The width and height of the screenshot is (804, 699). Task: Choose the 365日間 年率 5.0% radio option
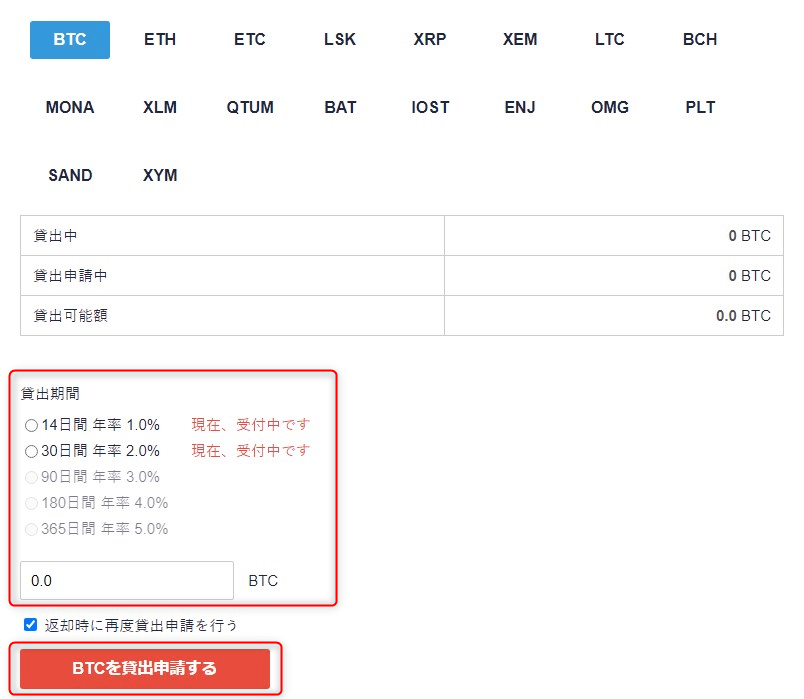[x=31, y=529]
